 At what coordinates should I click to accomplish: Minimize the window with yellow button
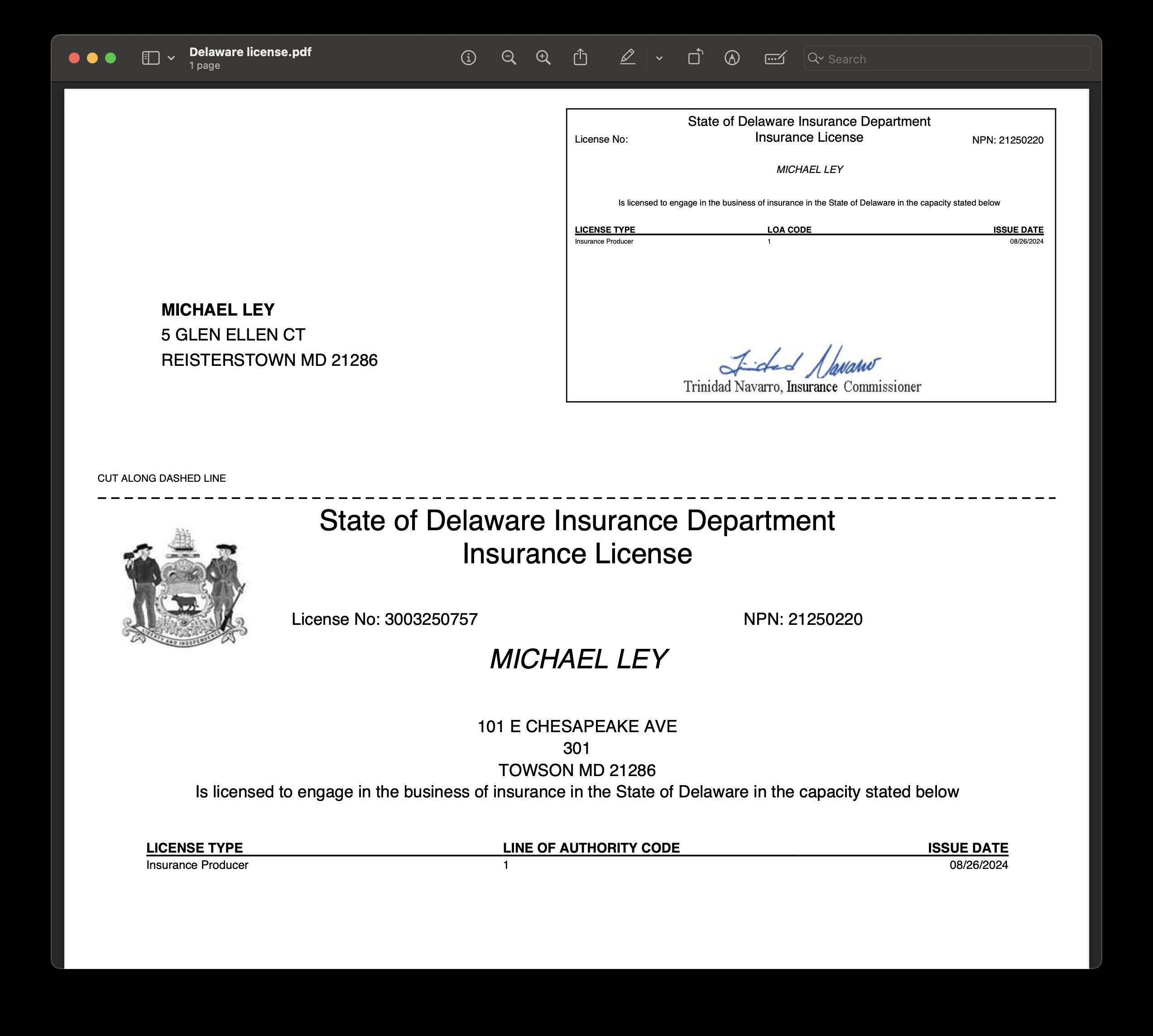pyautogui.click(x=92, y=58)
